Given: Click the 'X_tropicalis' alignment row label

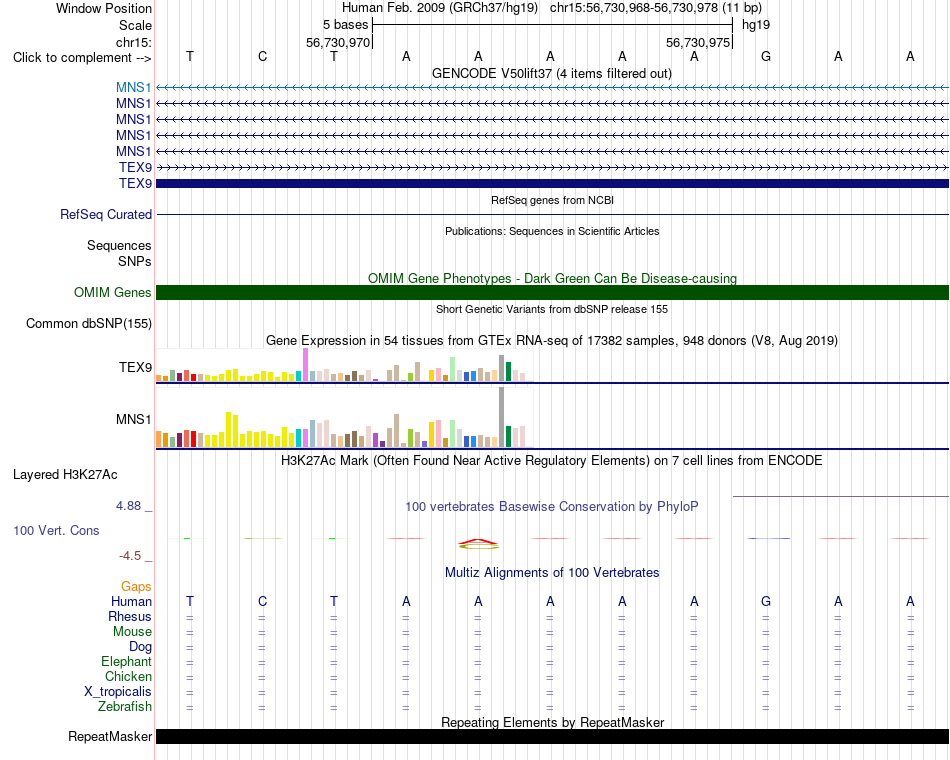Looking at the screenshot, I should 118,692.
